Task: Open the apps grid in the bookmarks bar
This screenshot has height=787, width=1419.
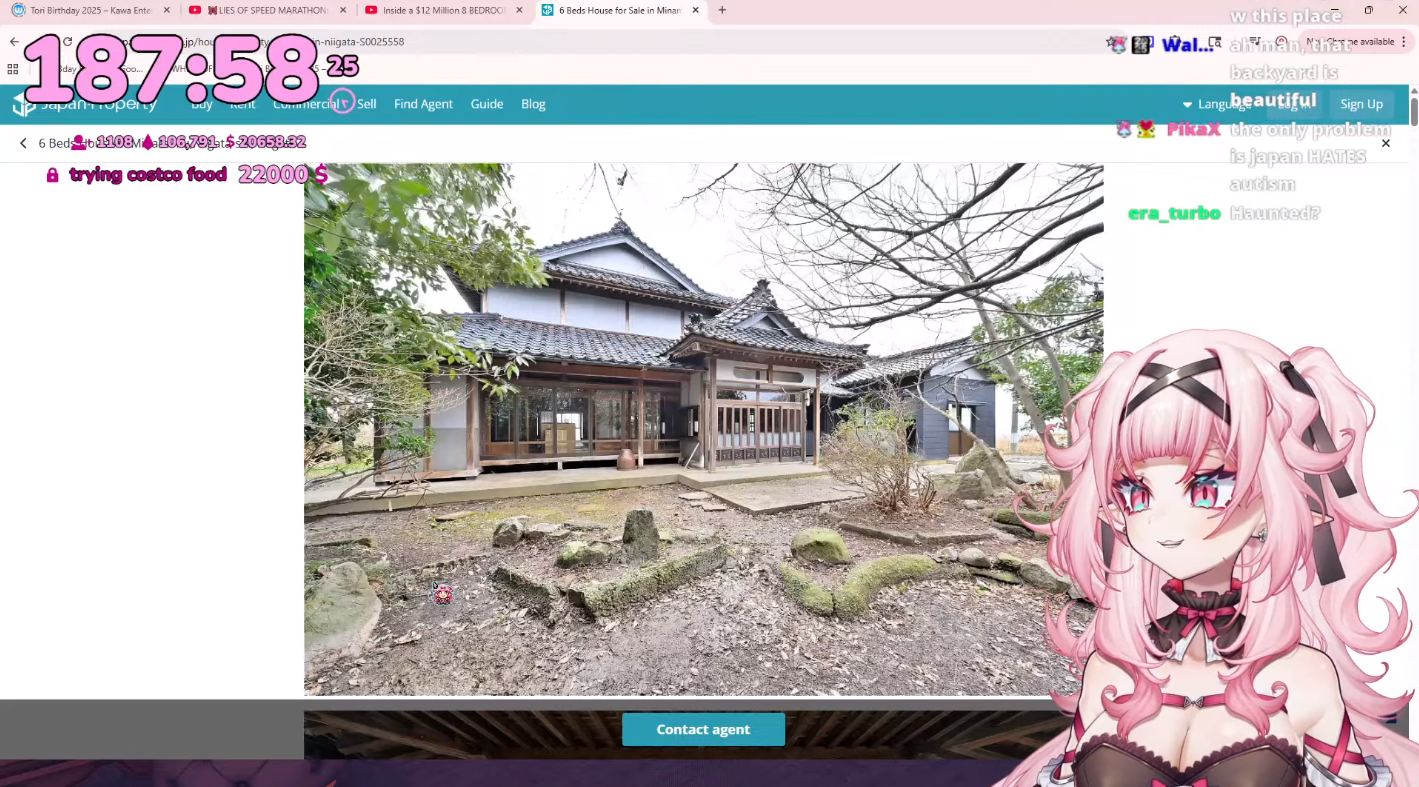Action: (13, 69)
